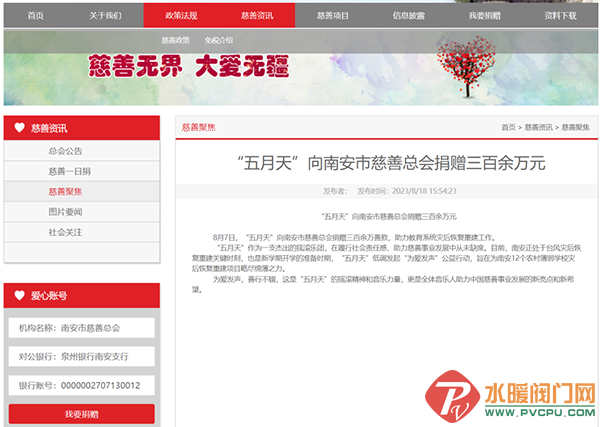This screenshot has height=427, width=600.
Task: Click the paragraph starting with 8月7日
Action: (354, 238)
